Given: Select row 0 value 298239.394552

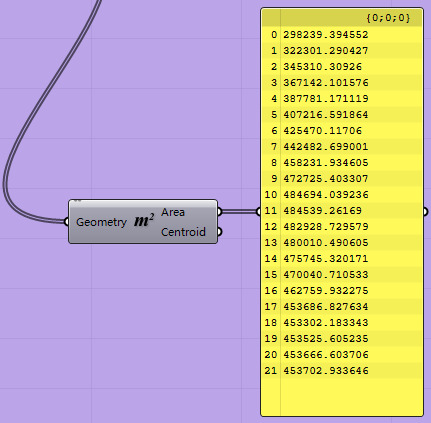Looking at the screenshot, I should (x=326, y=35).
